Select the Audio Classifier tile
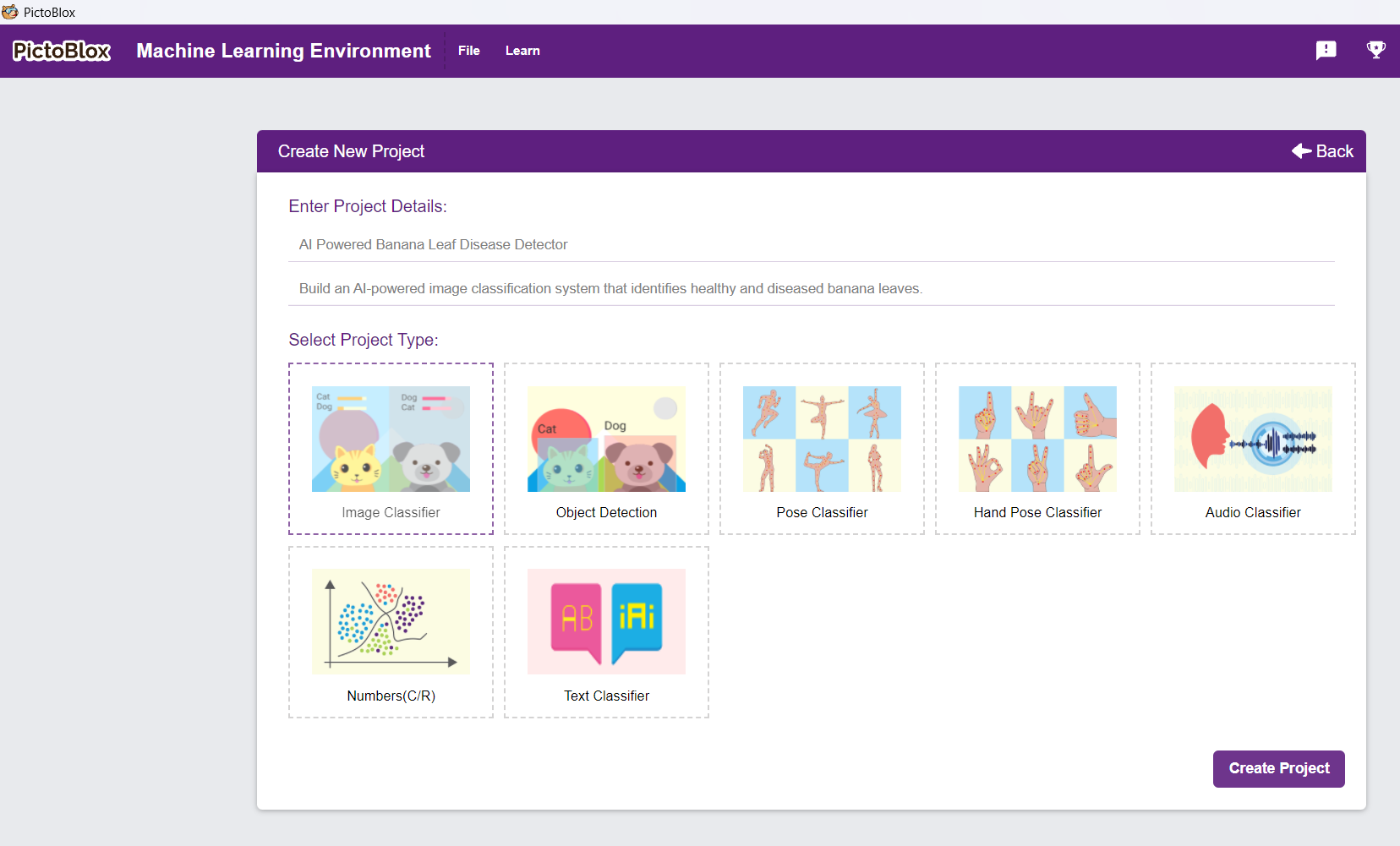The height and width of the screenshot is (846, 1400). 1253,449
